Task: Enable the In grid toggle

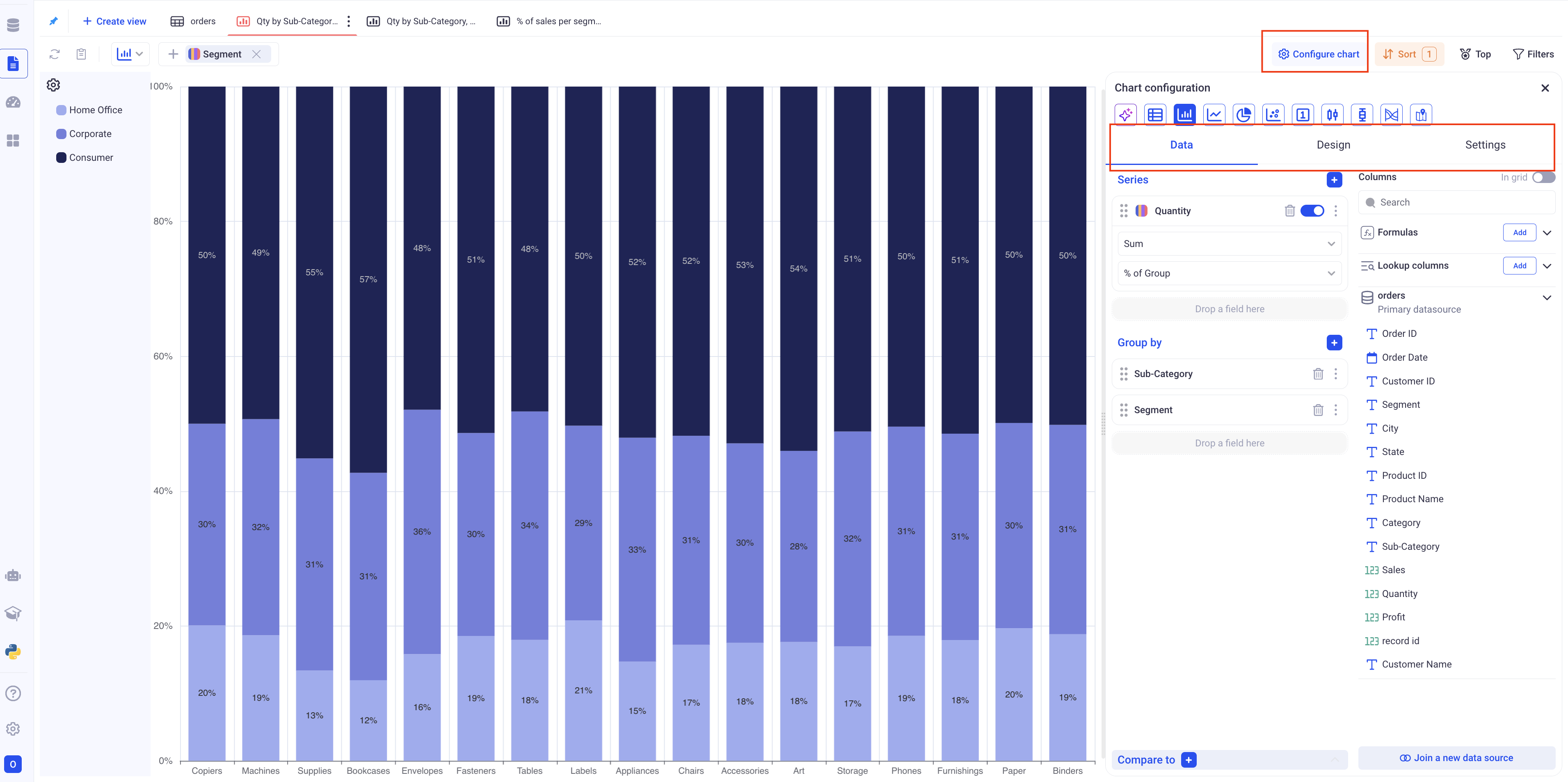Action: click(x=1543, y=177)
